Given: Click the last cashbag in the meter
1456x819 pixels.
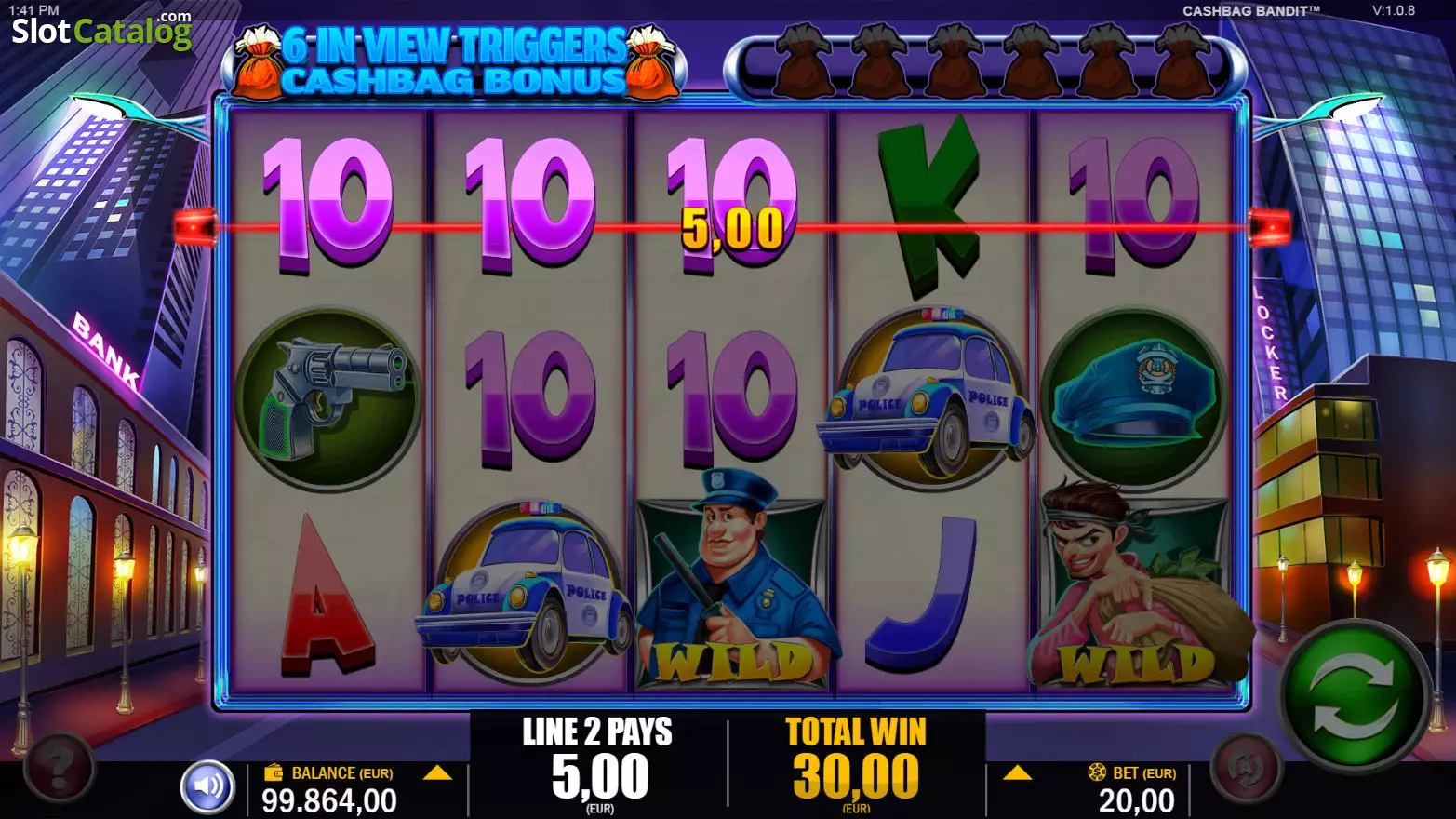Looking at the screenshot, I should (1183, 62).
